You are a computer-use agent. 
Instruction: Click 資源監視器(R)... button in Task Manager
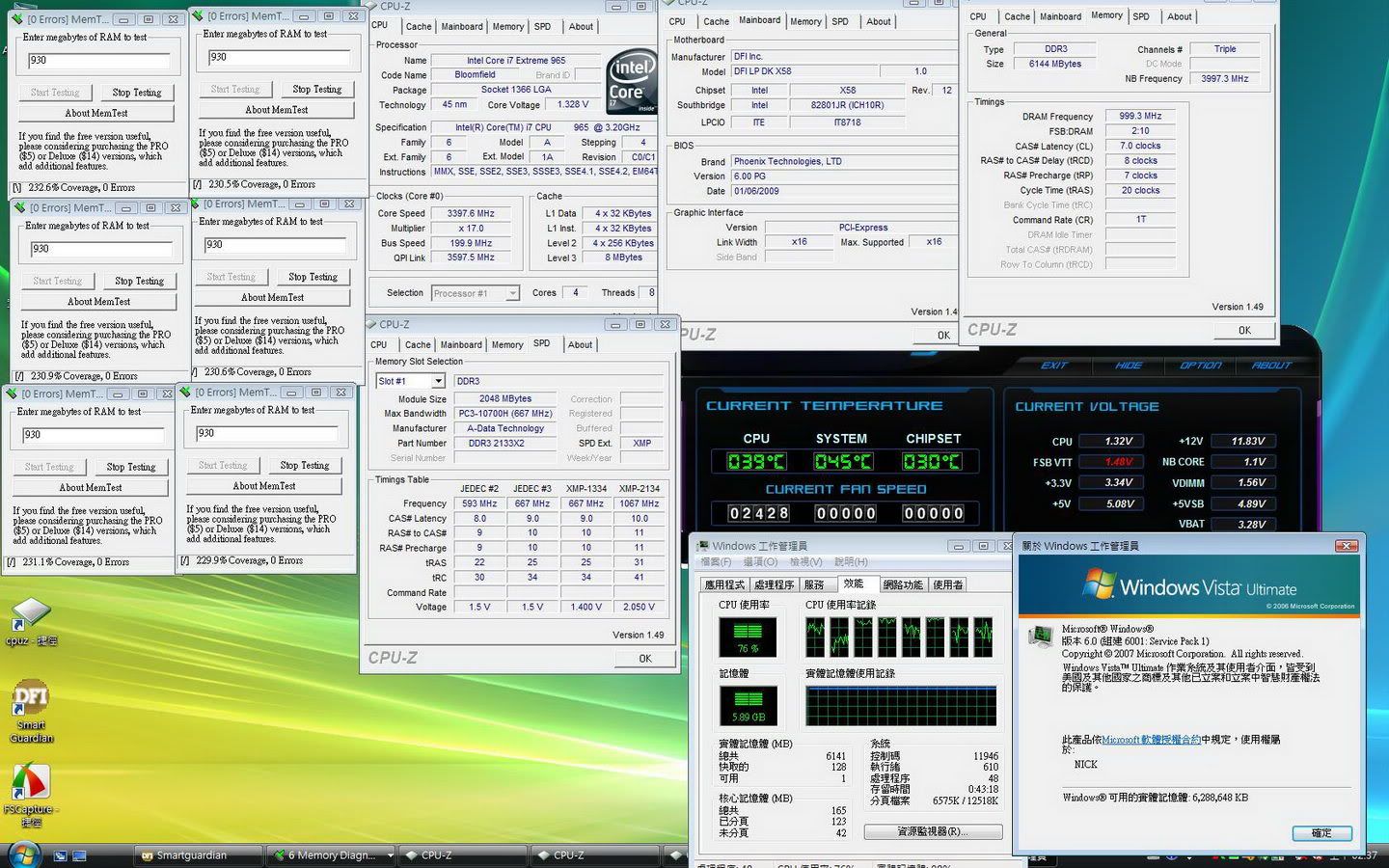coord(933,831)
